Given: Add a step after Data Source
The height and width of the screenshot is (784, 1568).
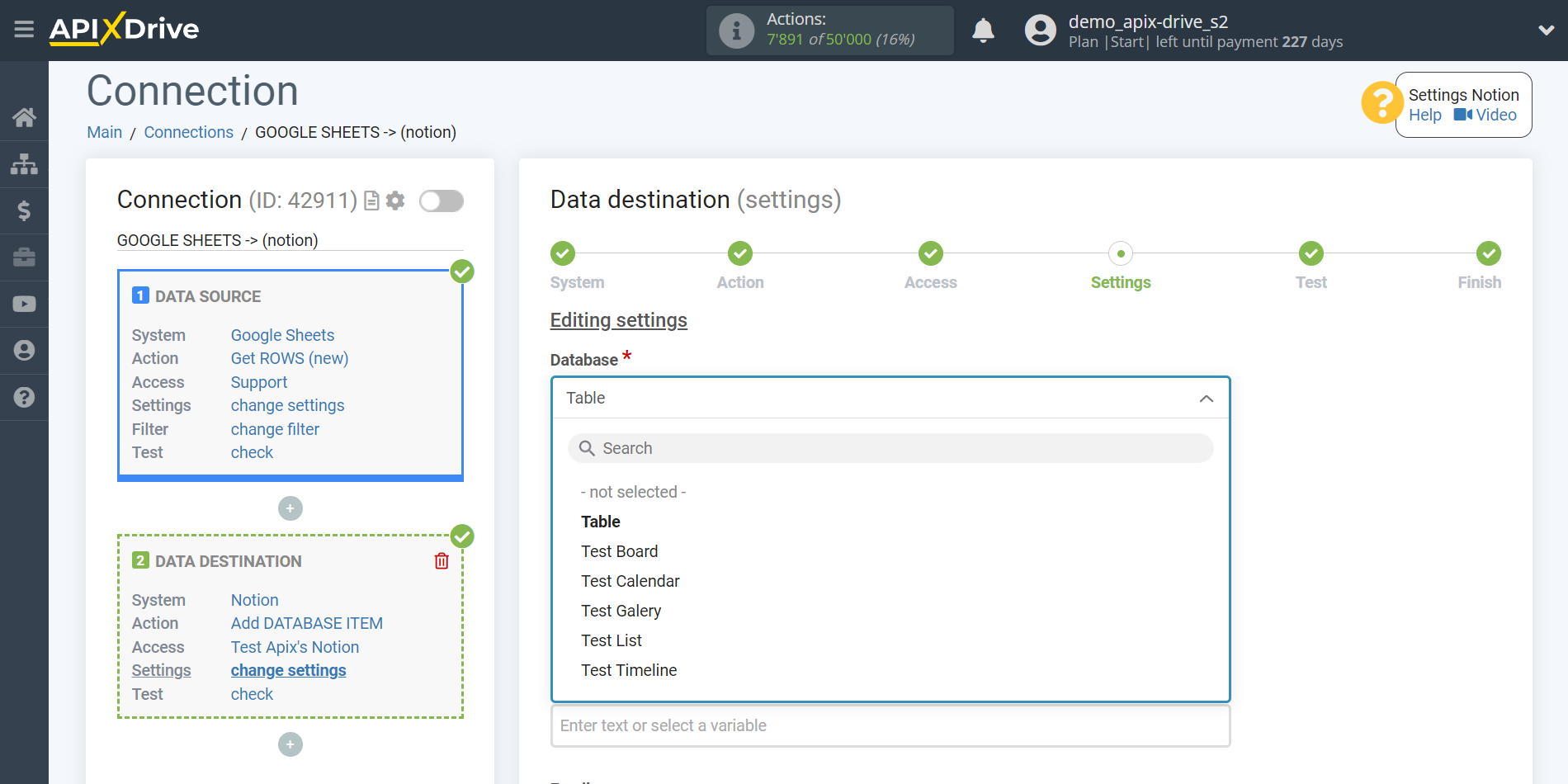Looking at the screenshot, I should pyautogui.click(x=290, y=508).
